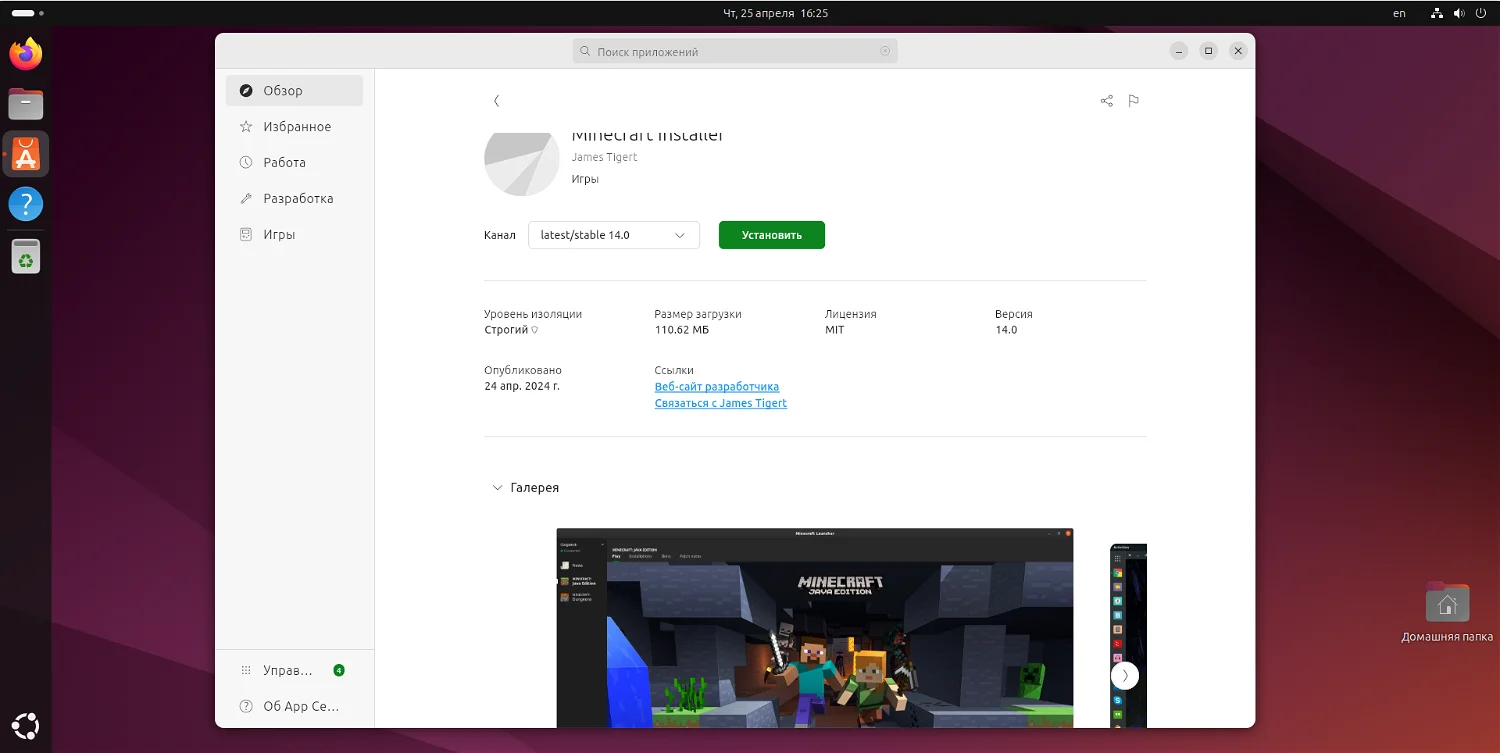Show applications via Ubuntu logo button
Viewport: 1500px width, 753px height.
coord(26,726)
